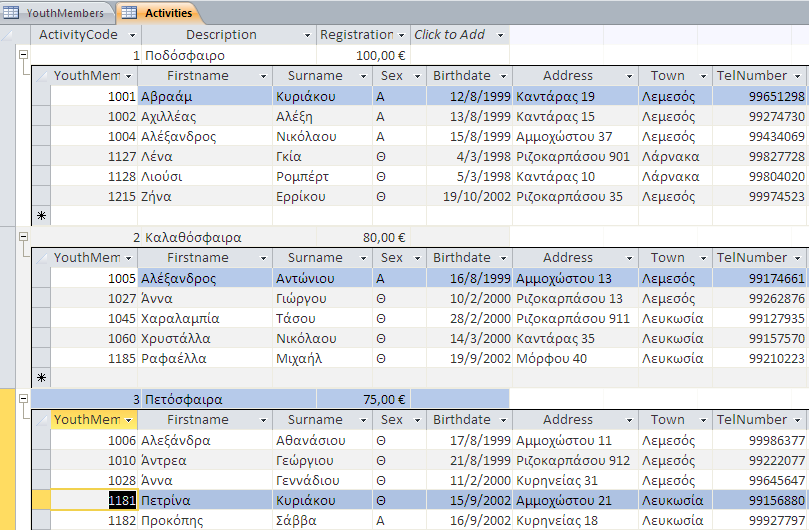Open Sex dropdown in Ποδόσφαιρο subtable
809x530 pixels.
(417, 76)
